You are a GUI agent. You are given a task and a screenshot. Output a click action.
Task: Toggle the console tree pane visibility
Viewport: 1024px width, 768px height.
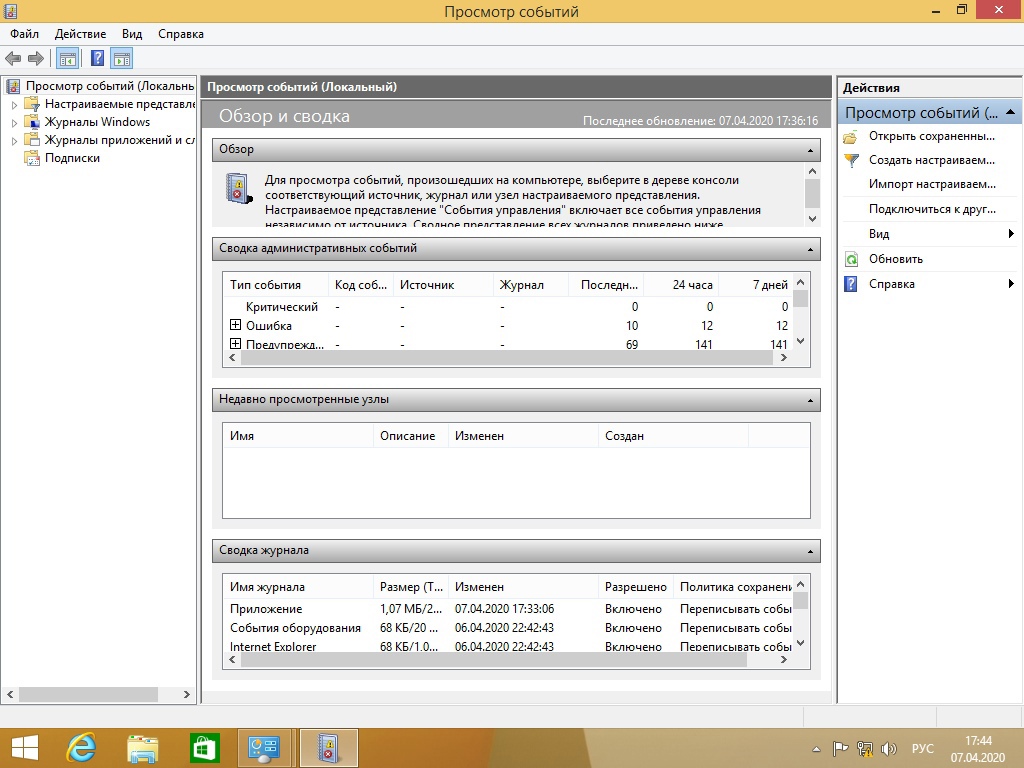point(68,59)
